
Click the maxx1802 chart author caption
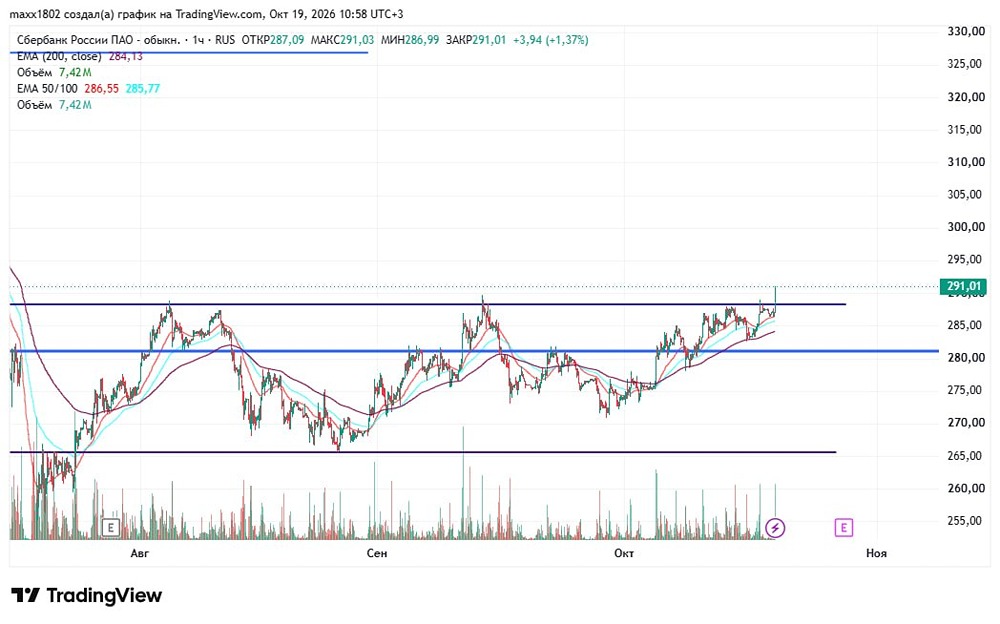click(x=206, y=13)
